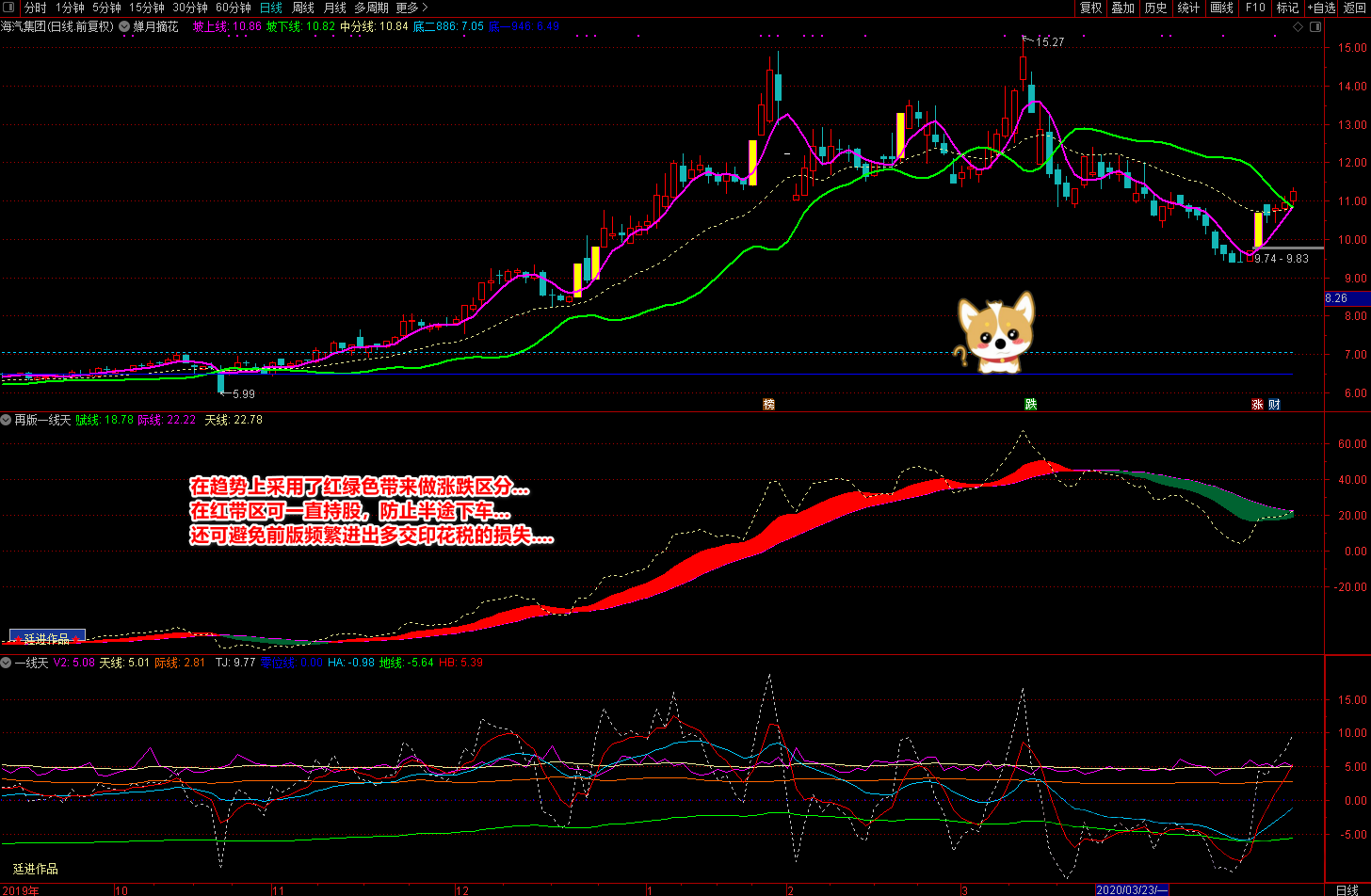Open the 婵月摘花 indicator dropdown arrow
This screenshot has height=896, width=1371.
pos(124,27)
